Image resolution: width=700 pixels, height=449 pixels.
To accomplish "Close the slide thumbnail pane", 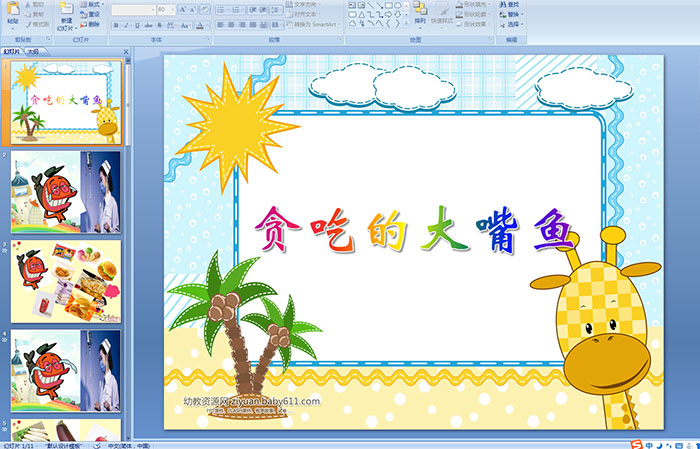I will [126, 52].
